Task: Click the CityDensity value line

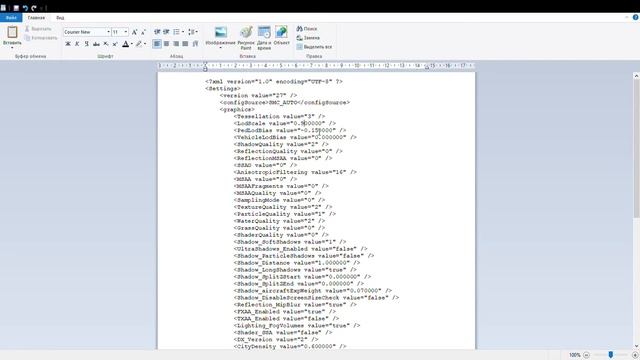Action: coord(290,347)
